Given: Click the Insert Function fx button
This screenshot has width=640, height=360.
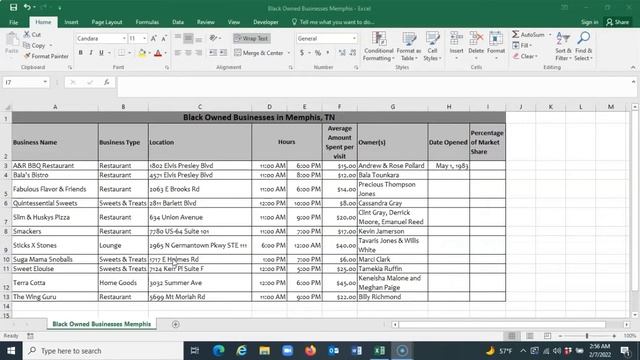Looking at the screenshot, I should coord(106,82).
